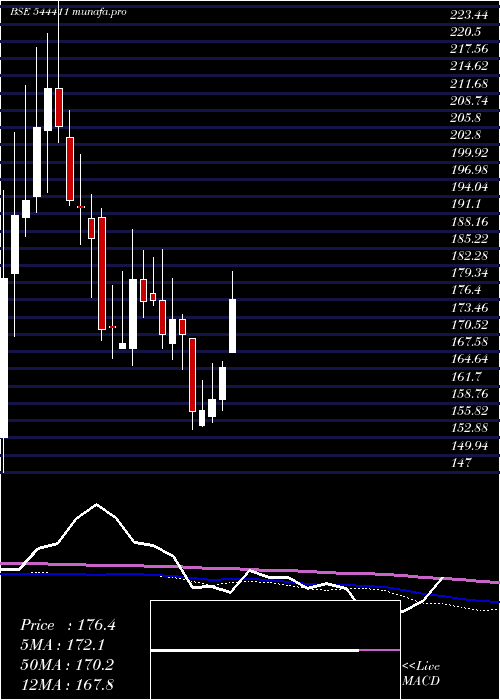Click the 214.62 price level label
The width and height of the screenshot is (500, 700).
click(469, 67)
